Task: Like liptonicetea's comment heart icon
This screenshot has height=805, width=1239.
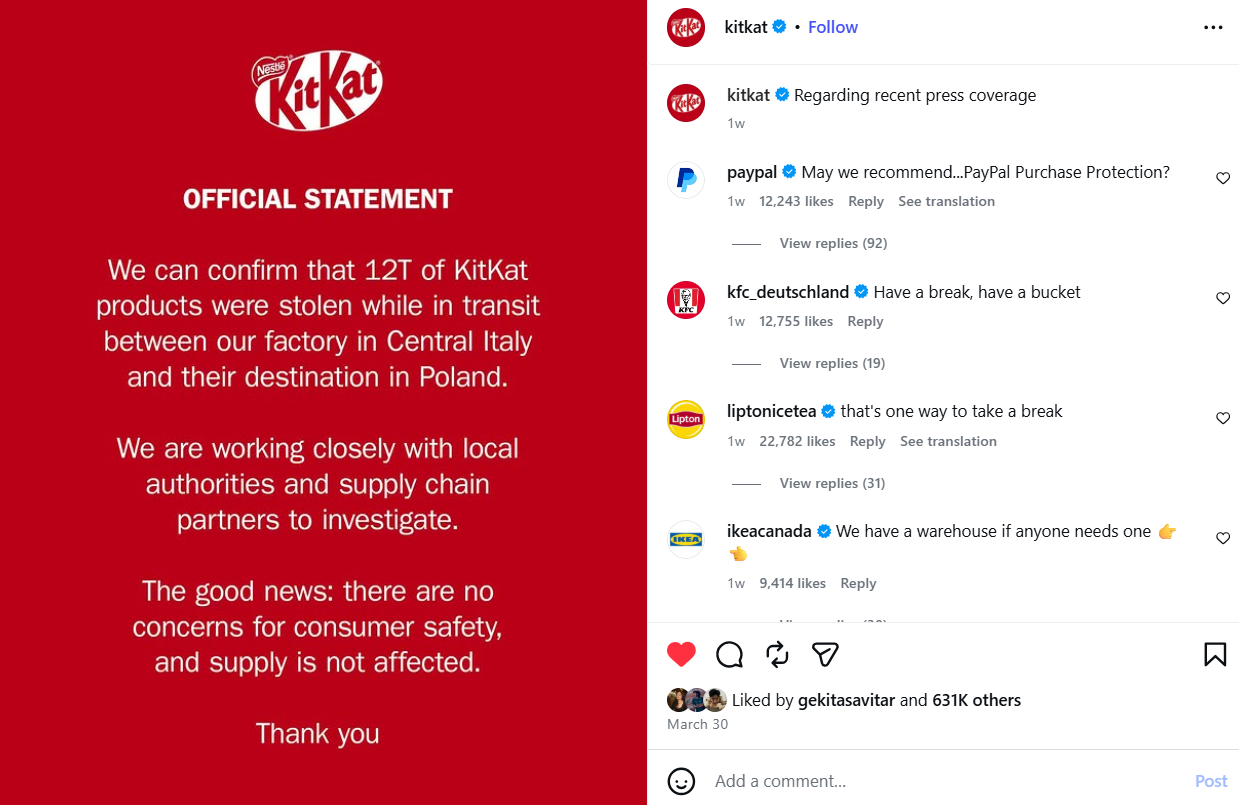Action: click(1223, 418)
